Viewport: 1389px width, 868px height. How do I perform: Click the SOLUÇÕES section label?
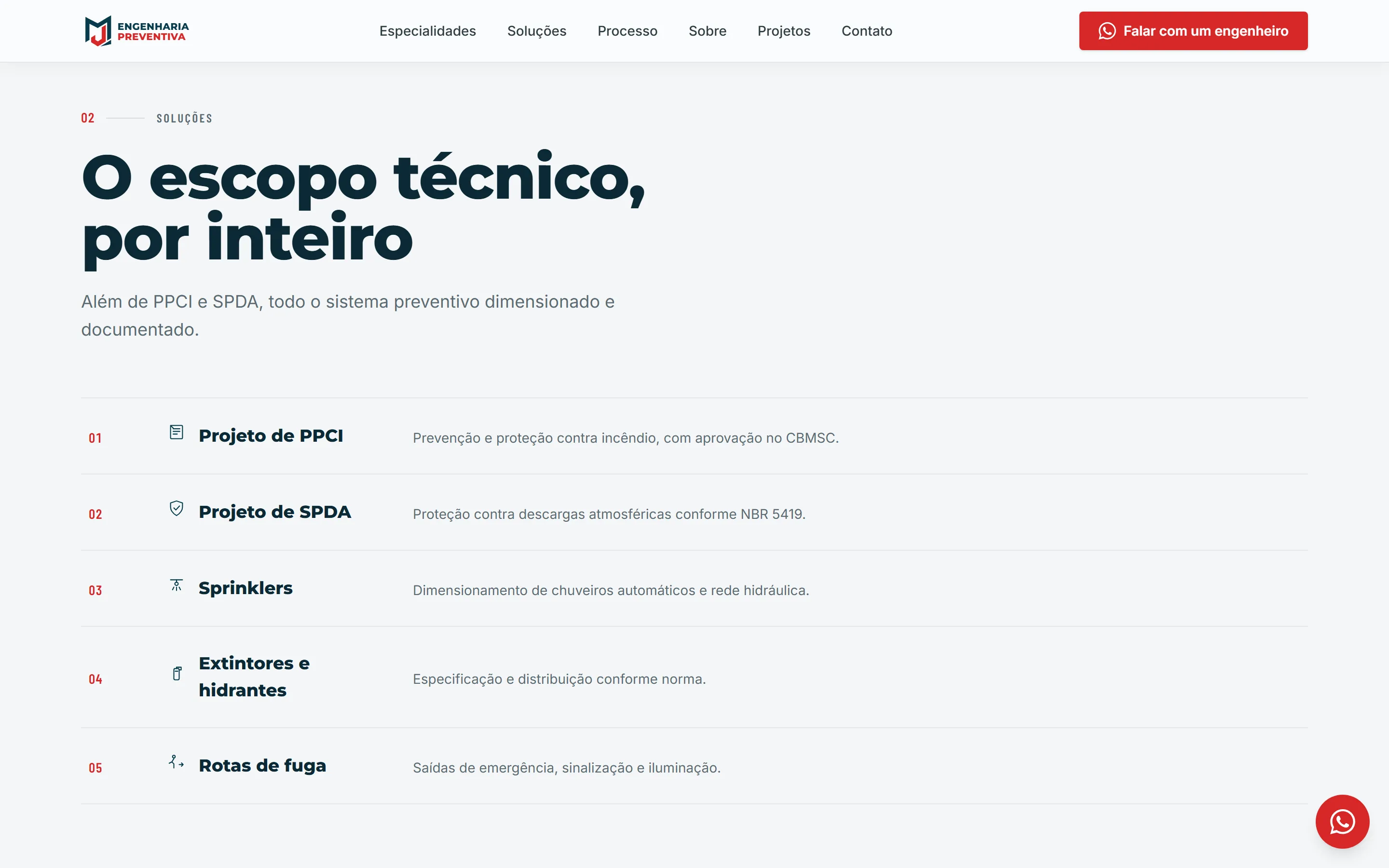[x=184, y=118]
